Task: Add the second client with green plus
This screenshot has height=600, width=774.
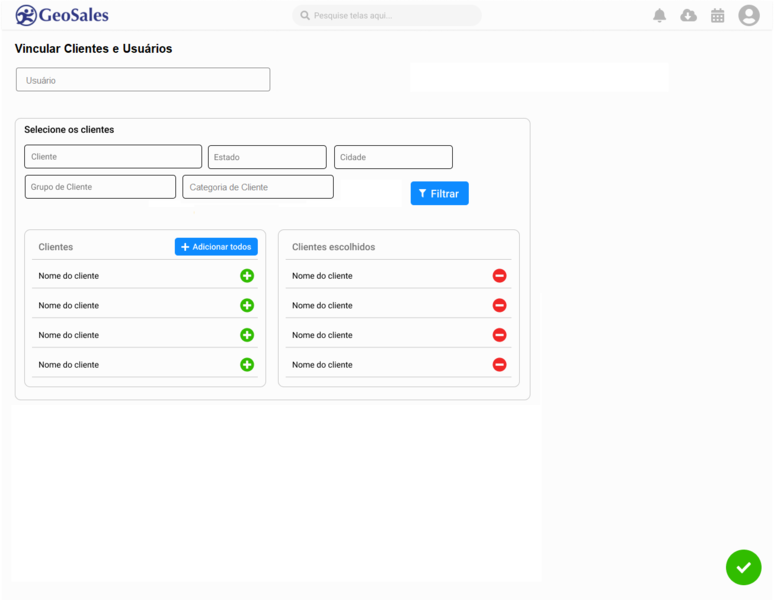Action: [247, 305]
